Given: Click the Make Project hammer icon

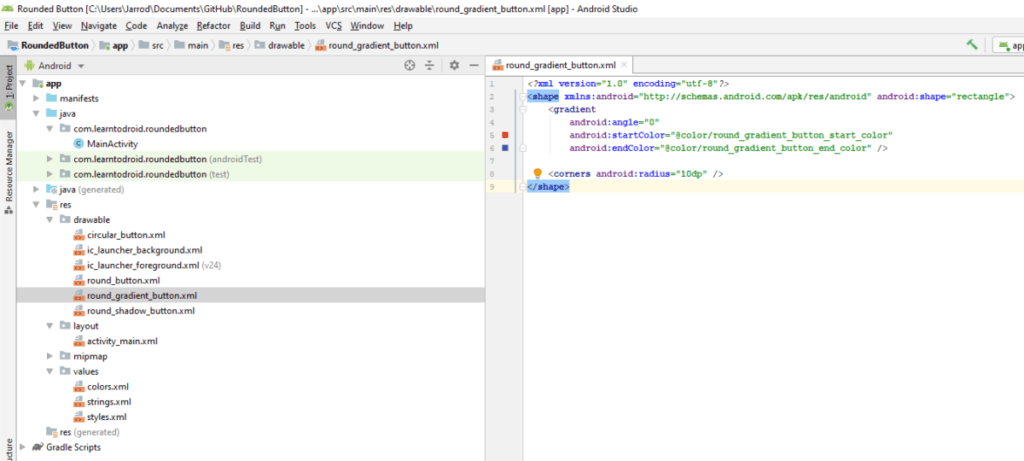Looking at the screenshot, I should [971, 45].
